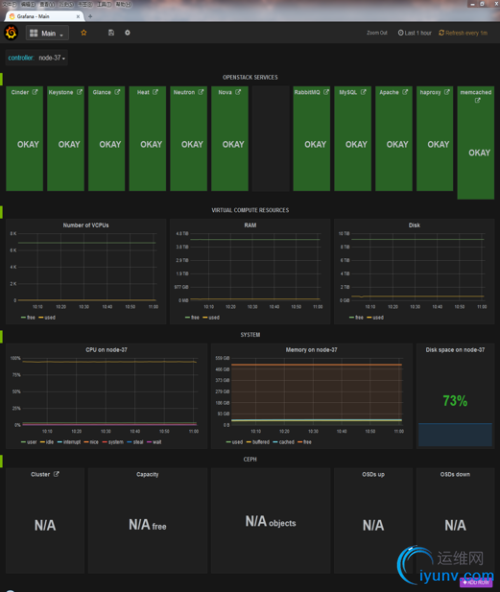Click the Zoom Out button
This screenshot has height=592, width=500.
click(377, 33)
